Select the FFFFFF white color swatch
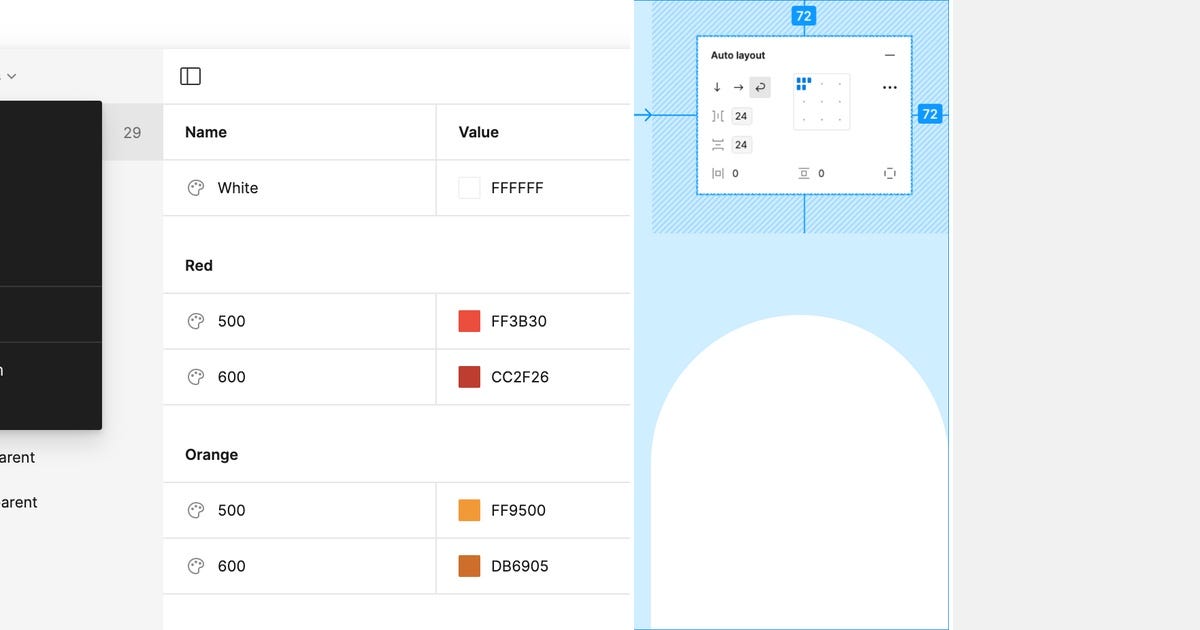The image size is (1200, 630). (468, 187)
